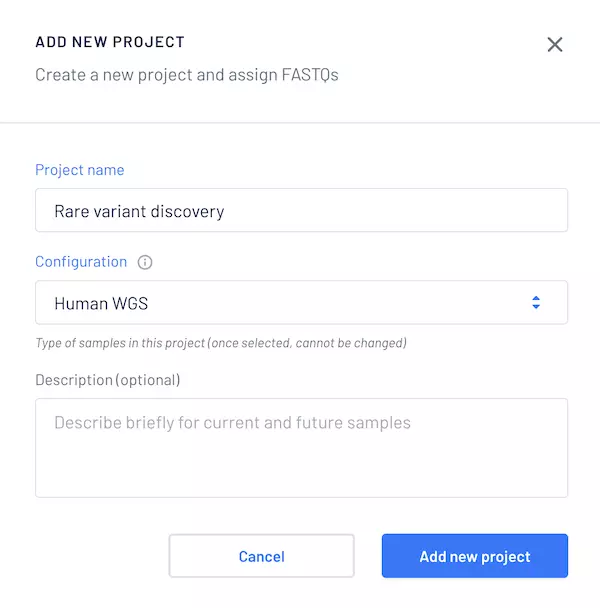Submit with Add new project button
The image size is (600, 608).
(474, 556)
